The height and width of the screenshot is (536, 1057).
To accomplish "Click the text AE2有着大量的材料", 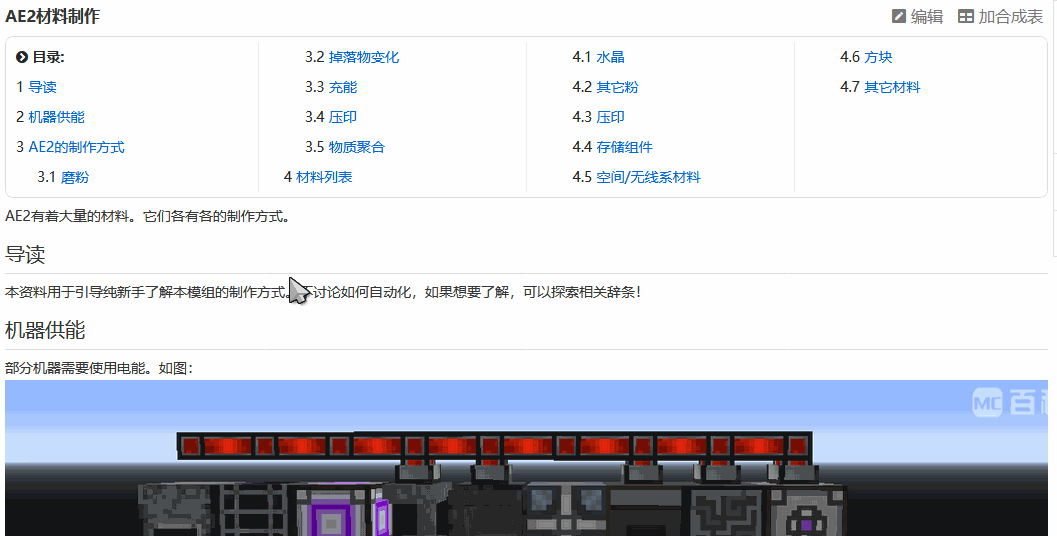I will (x=67, y=217).
